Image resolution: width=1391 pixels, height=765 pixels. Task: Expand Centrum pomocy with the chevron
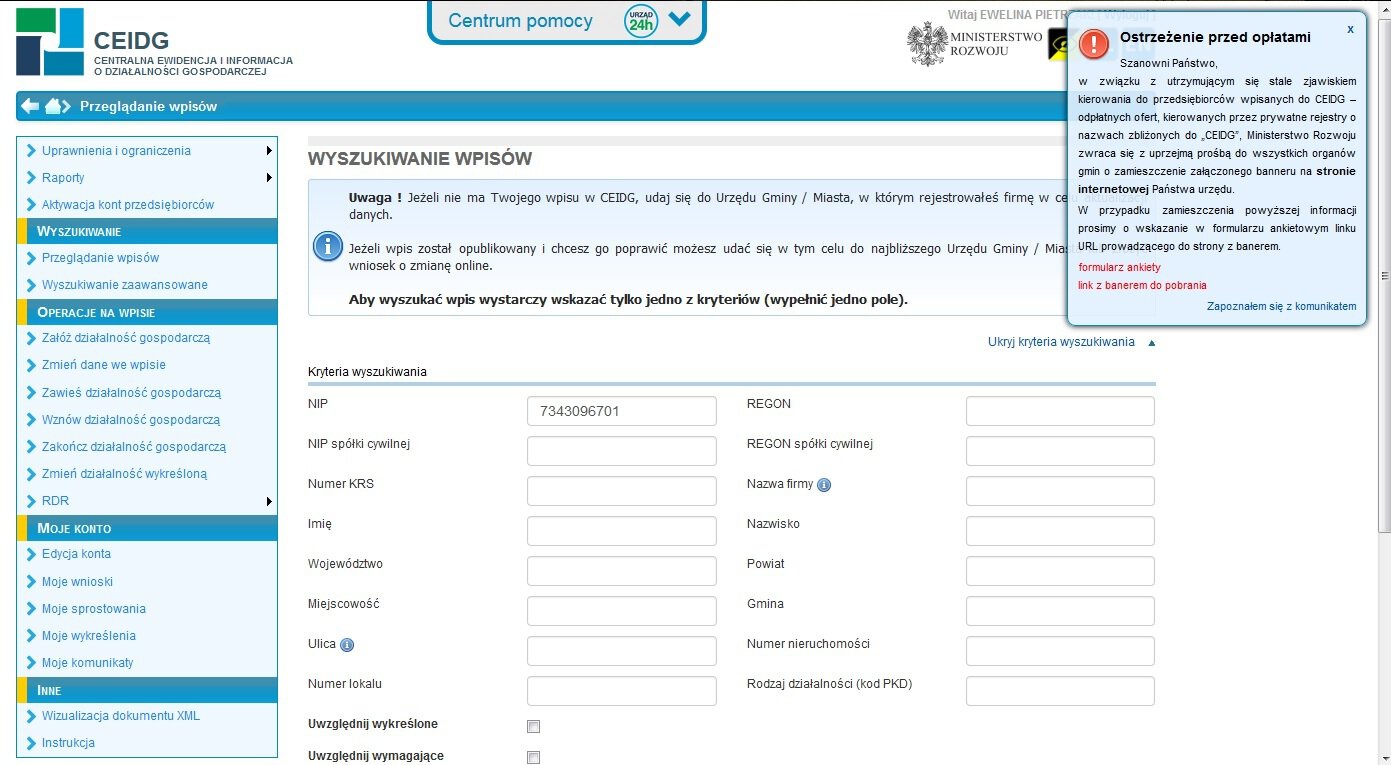(x=680, y=19)
